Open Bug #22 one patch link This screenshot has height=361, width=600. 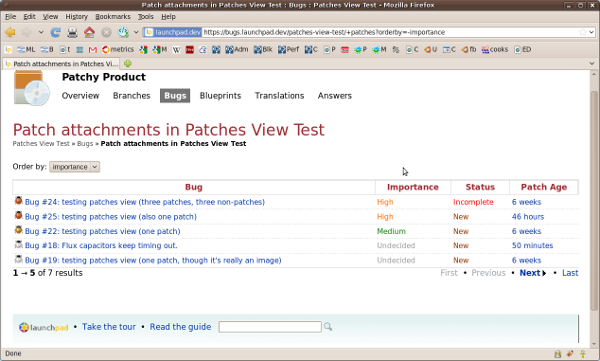[103, 231]
